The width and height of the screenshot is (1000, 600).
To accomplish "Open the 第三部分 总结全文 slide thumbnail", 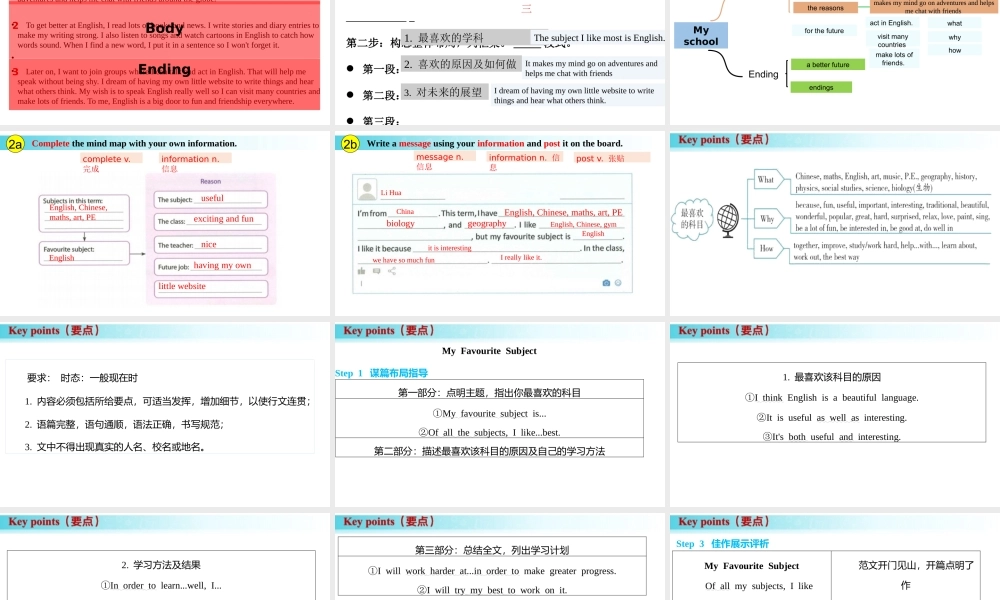I will pos(500,557).
